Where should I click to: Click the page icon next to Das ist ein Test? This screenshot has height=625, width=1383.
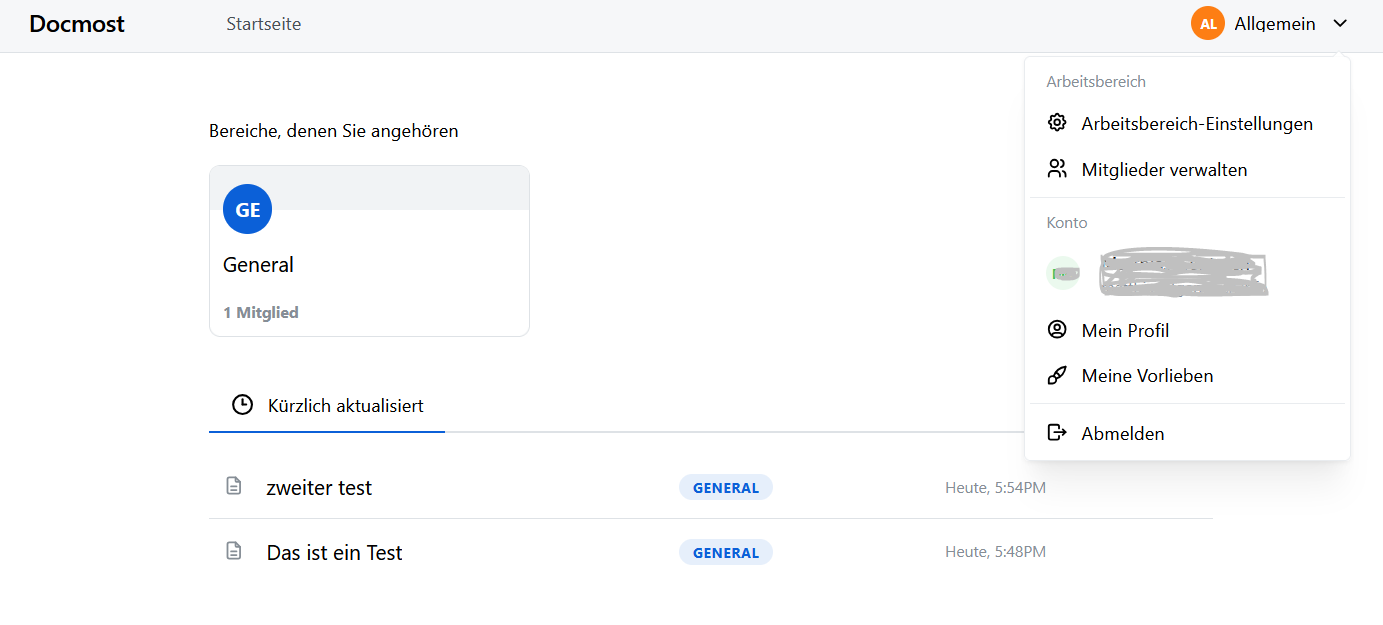[x=234, y=551]
